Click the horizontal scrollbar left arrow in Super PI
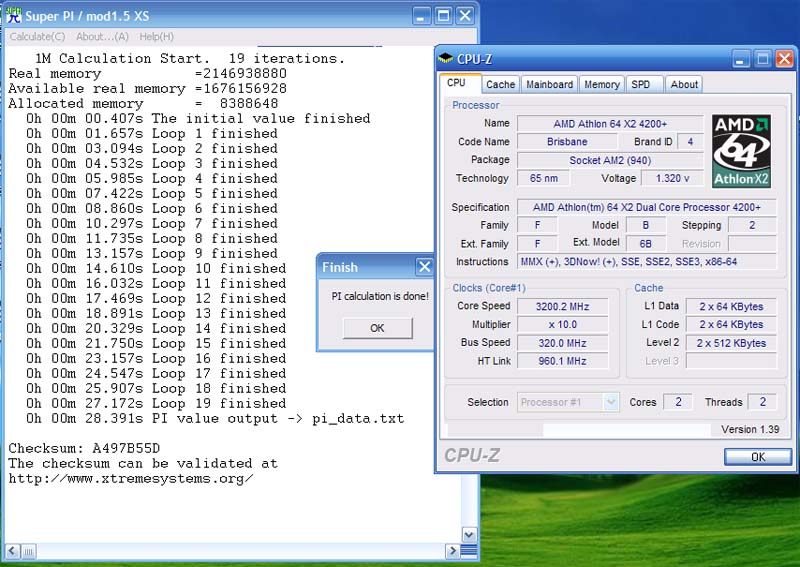Screen dimensions: 800x567 (12, 551)
